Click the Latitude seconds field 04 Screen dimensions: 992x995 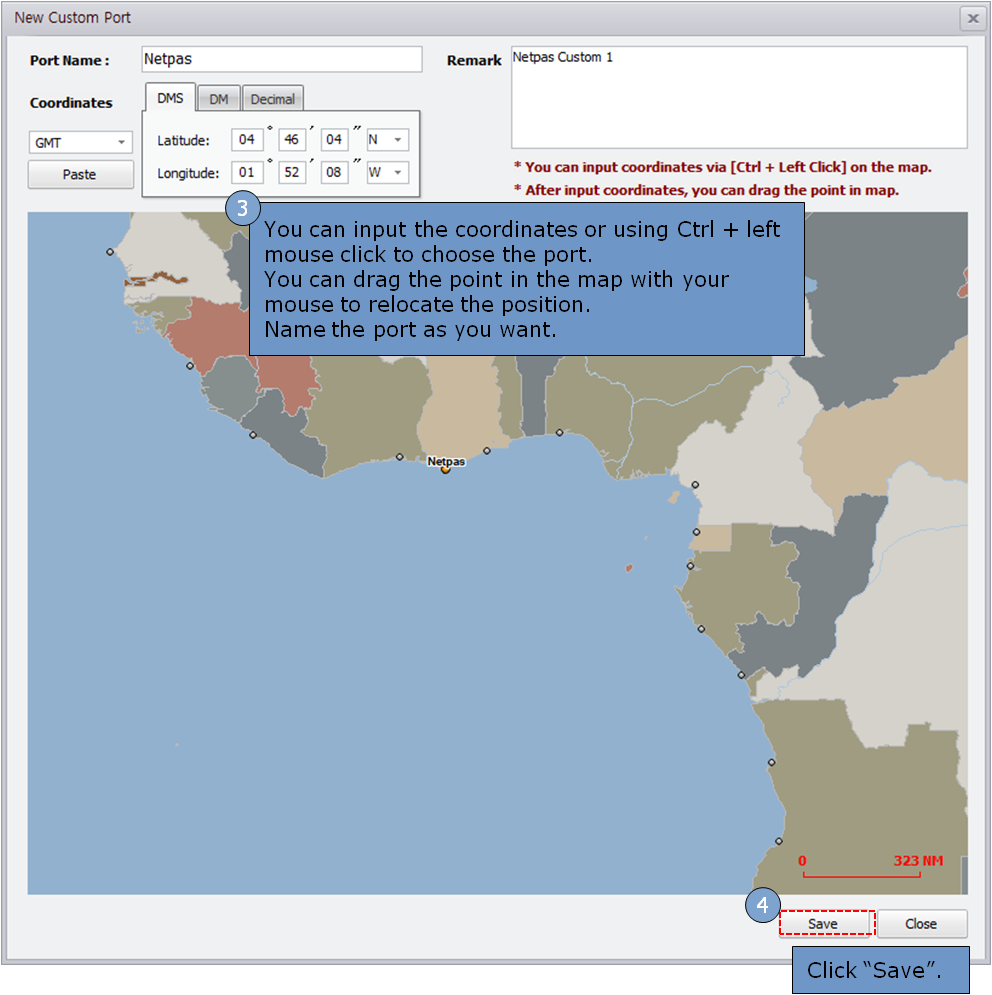tap(334, 140)
